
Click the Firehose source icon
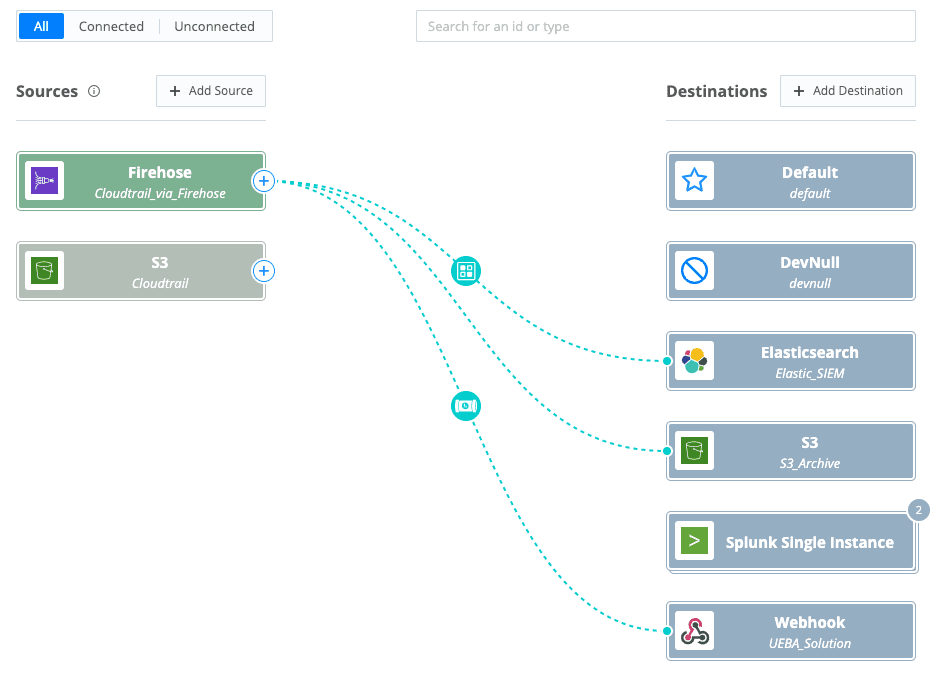[x=44, y=181]
